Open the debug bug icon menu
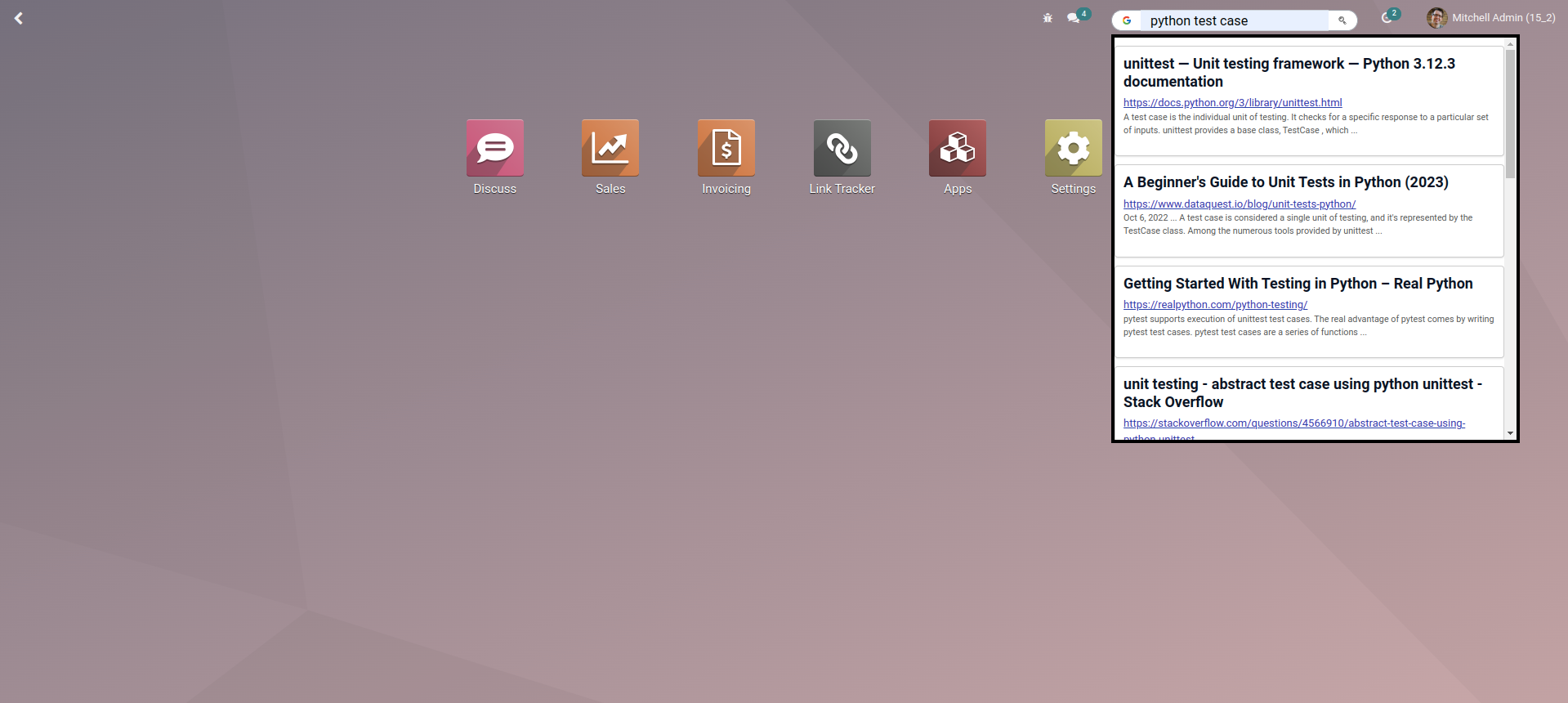The height and width of the screenshot is (703, 1568). 1048,18
